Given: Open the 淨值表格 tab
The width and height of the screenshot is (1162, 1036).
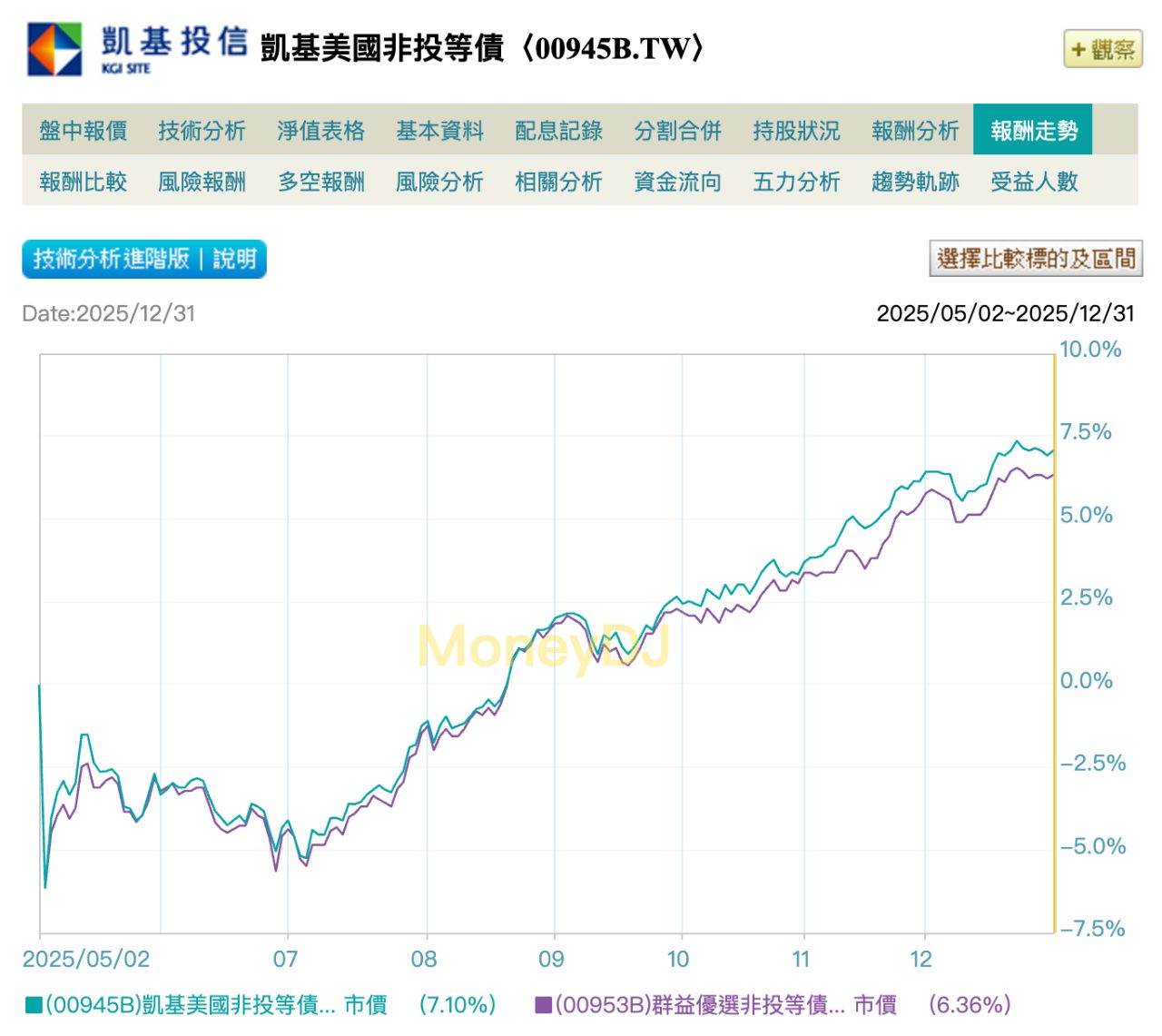Looking at the screenshot, I should tap(320, 131).
